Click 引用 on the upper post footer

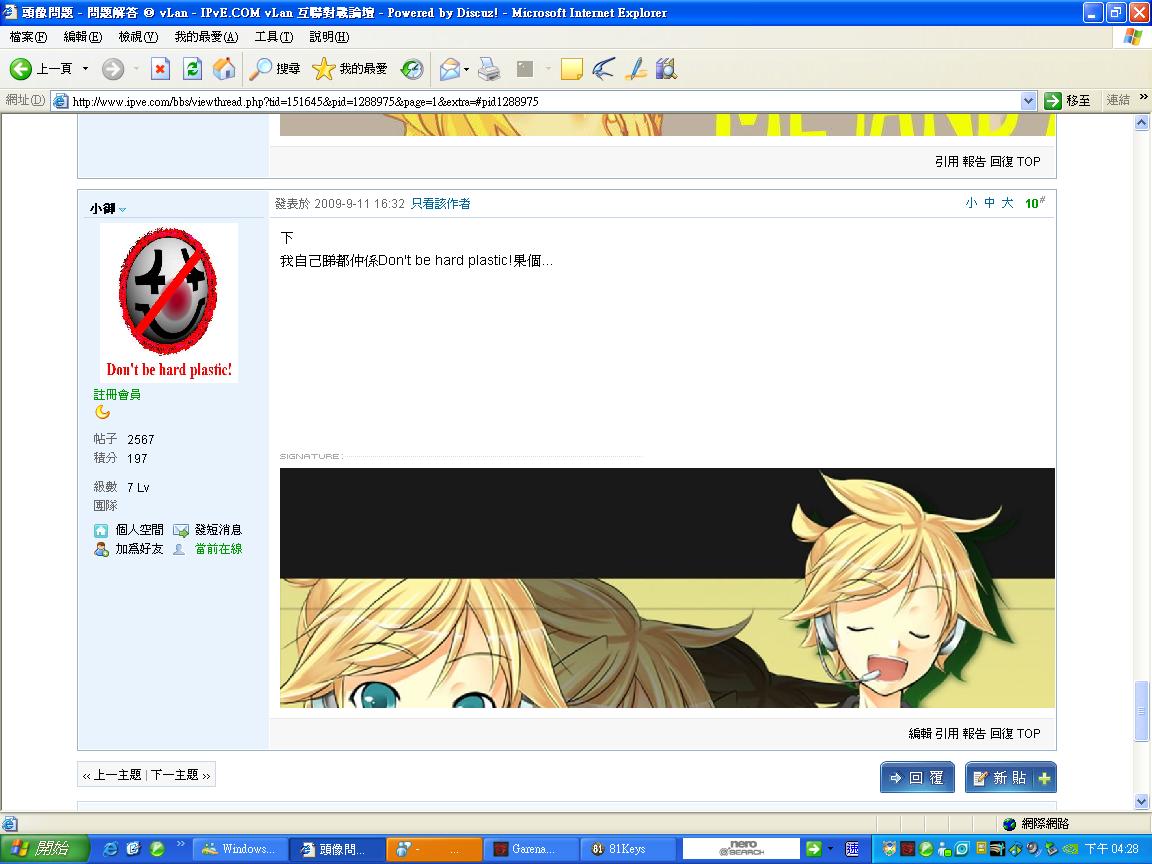click(x=947, y=162)
